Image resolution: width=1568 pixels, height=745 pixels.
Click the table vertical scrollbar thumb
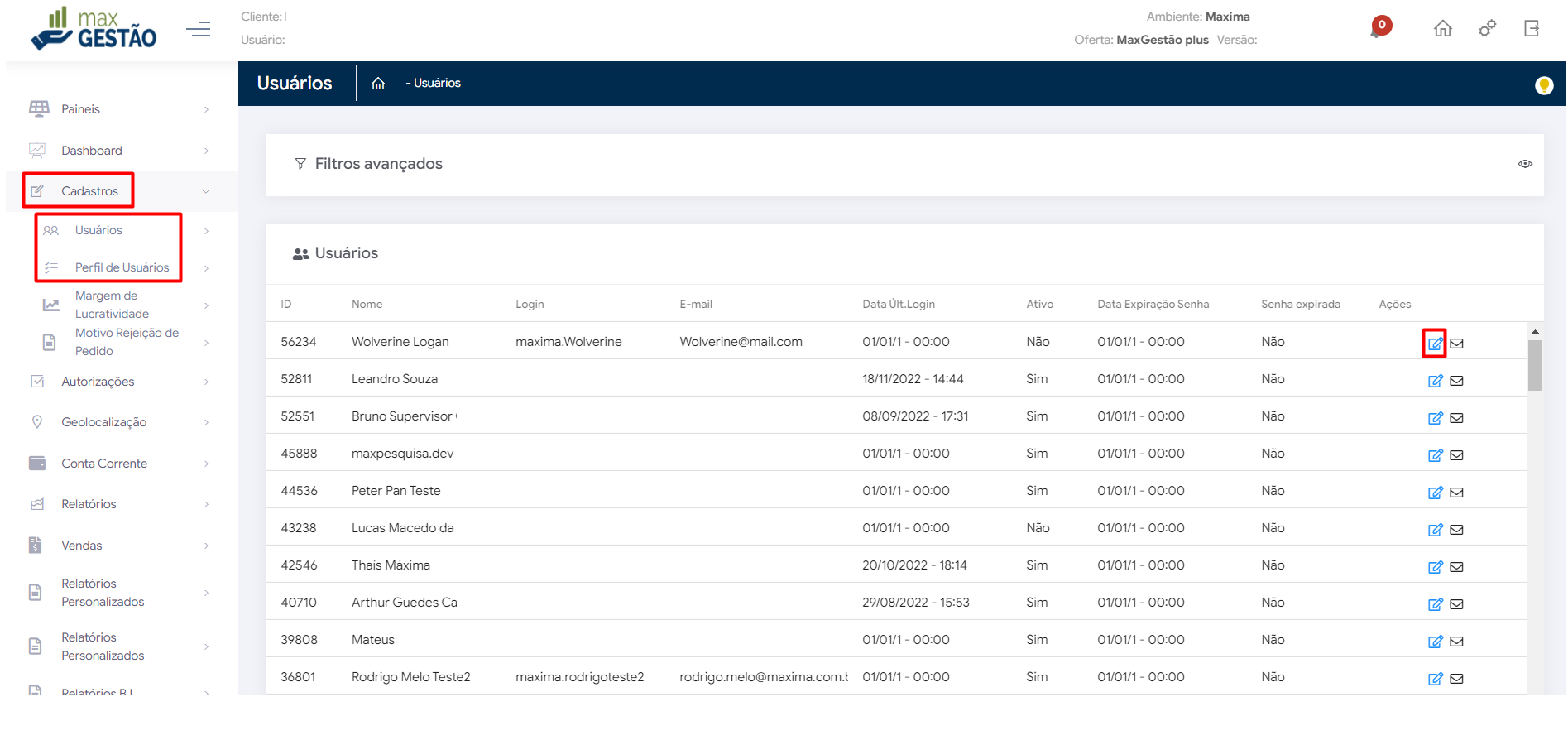coord(1535,364)
